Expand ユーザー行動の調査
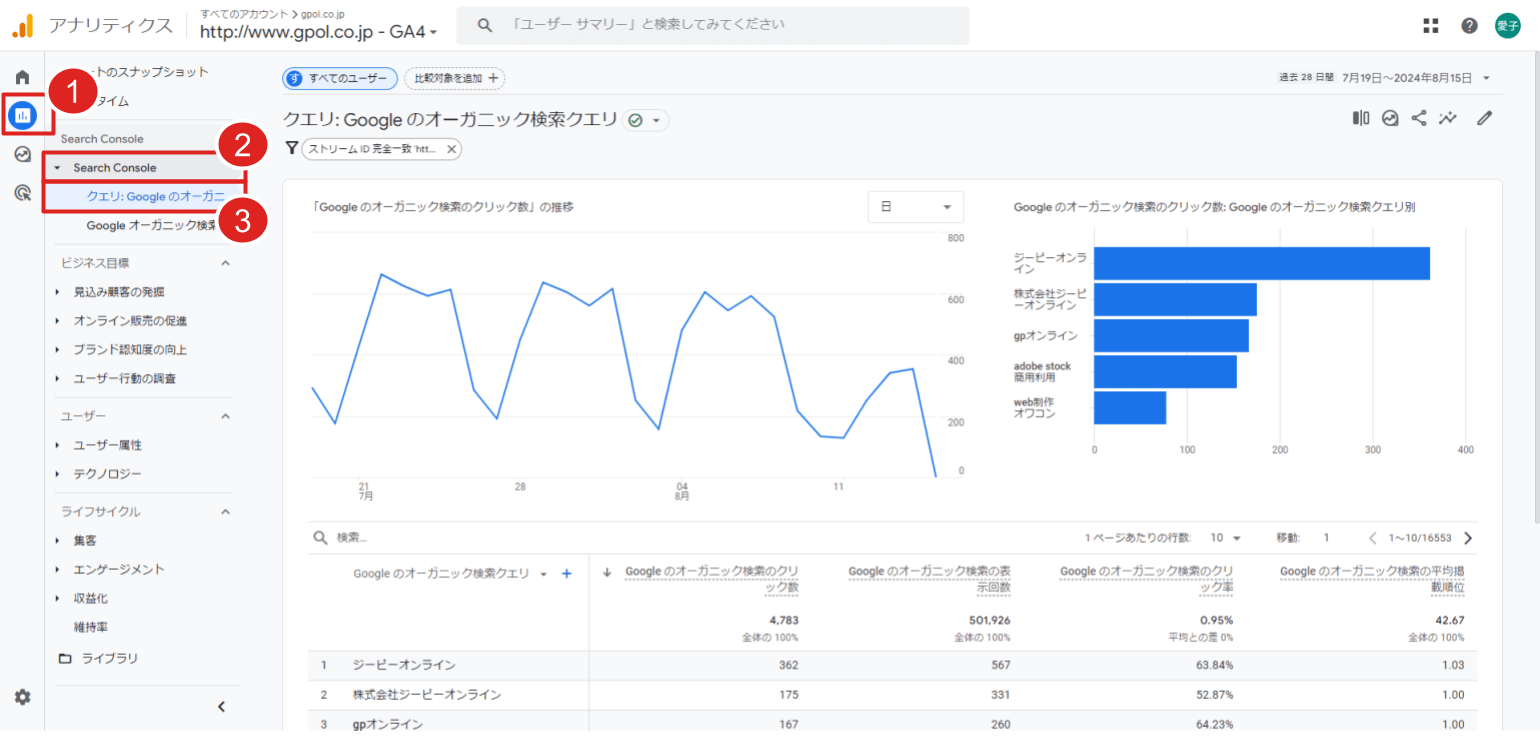The image size is (1540, 740). pos(58,379)
